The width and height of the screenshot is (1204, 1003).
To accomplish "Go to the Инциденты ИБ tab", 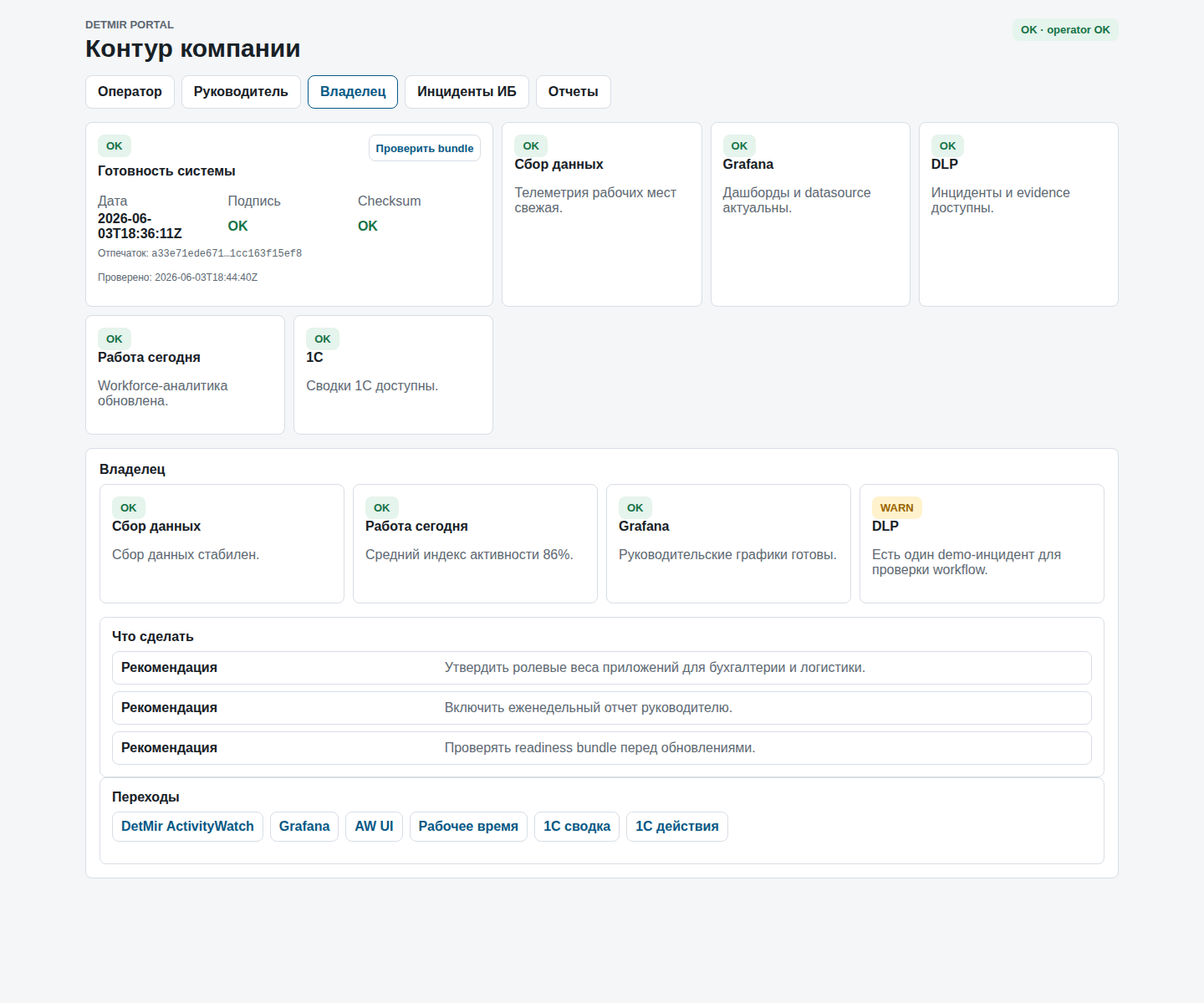I will pos(467,92).
